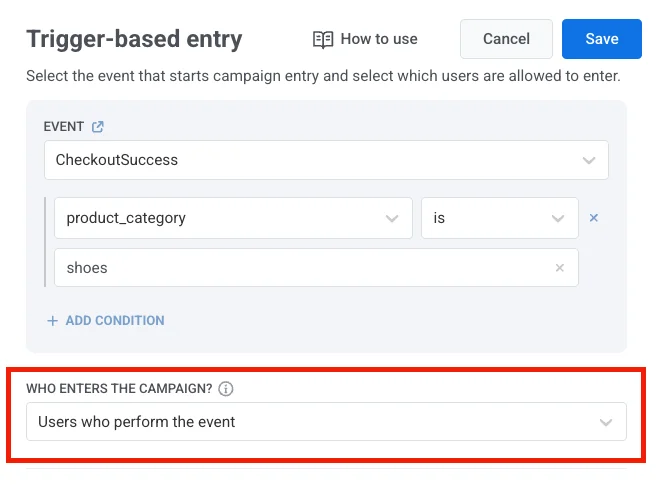This screenshot has width=662, height=485.
Task: Open the How to use guide link
Action: point(379,39)
